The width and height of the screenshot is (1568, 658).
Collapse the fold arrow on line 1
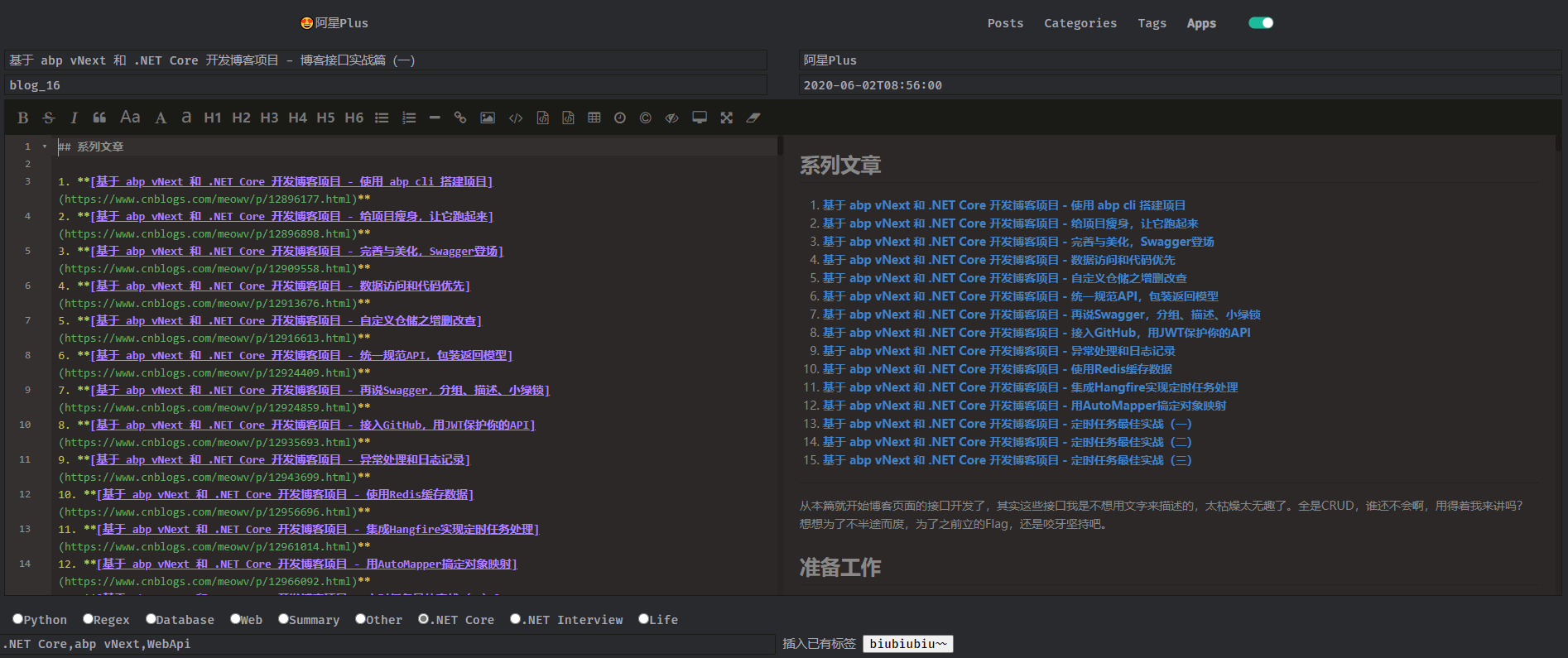coord(45,146)
